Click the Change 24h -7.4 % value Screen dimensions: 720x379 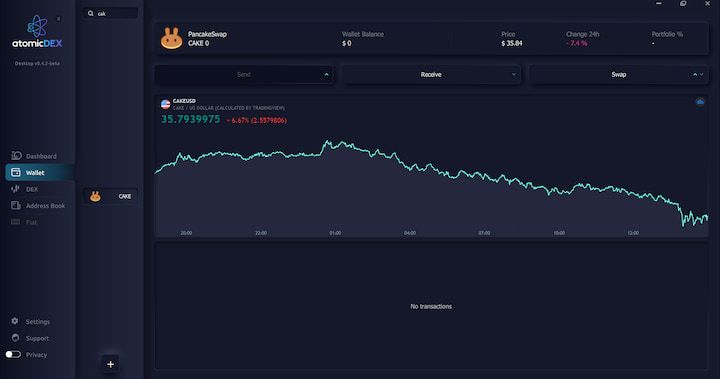(x=577, y=43)
